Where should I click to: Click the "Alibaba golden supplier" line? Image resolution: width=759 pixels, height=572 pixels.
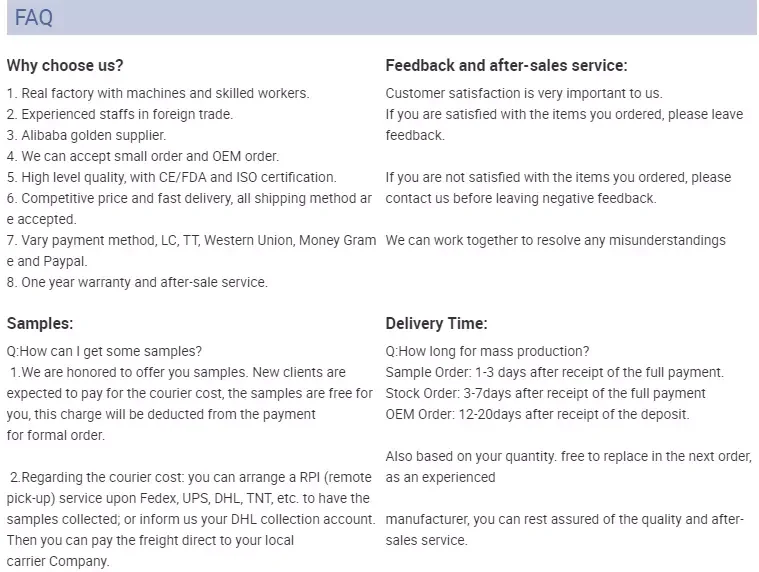pyautogui.click(x=87, y=135)
